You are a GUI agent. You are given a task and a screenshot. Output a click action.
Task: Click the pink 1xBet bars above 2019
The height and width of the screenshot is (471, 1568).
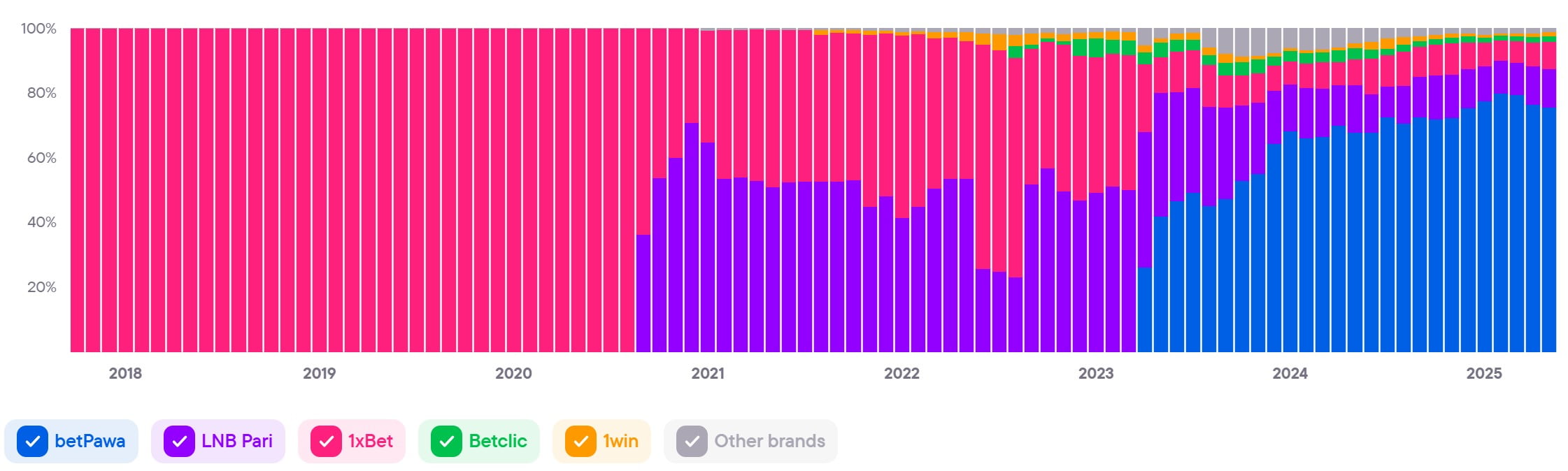320,189
